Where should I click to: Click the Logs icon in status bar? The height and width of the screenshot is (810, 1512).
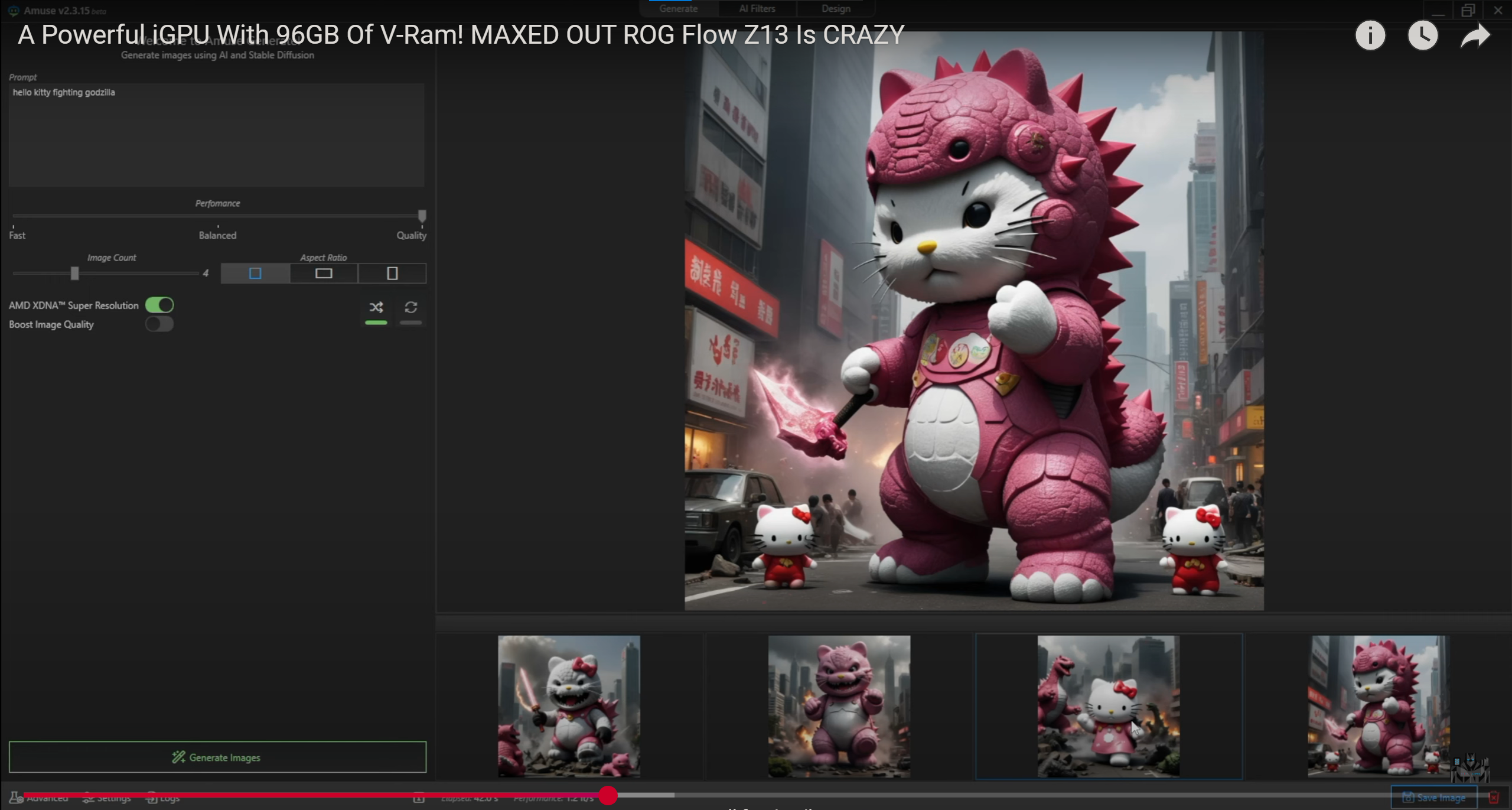point(151,798)
